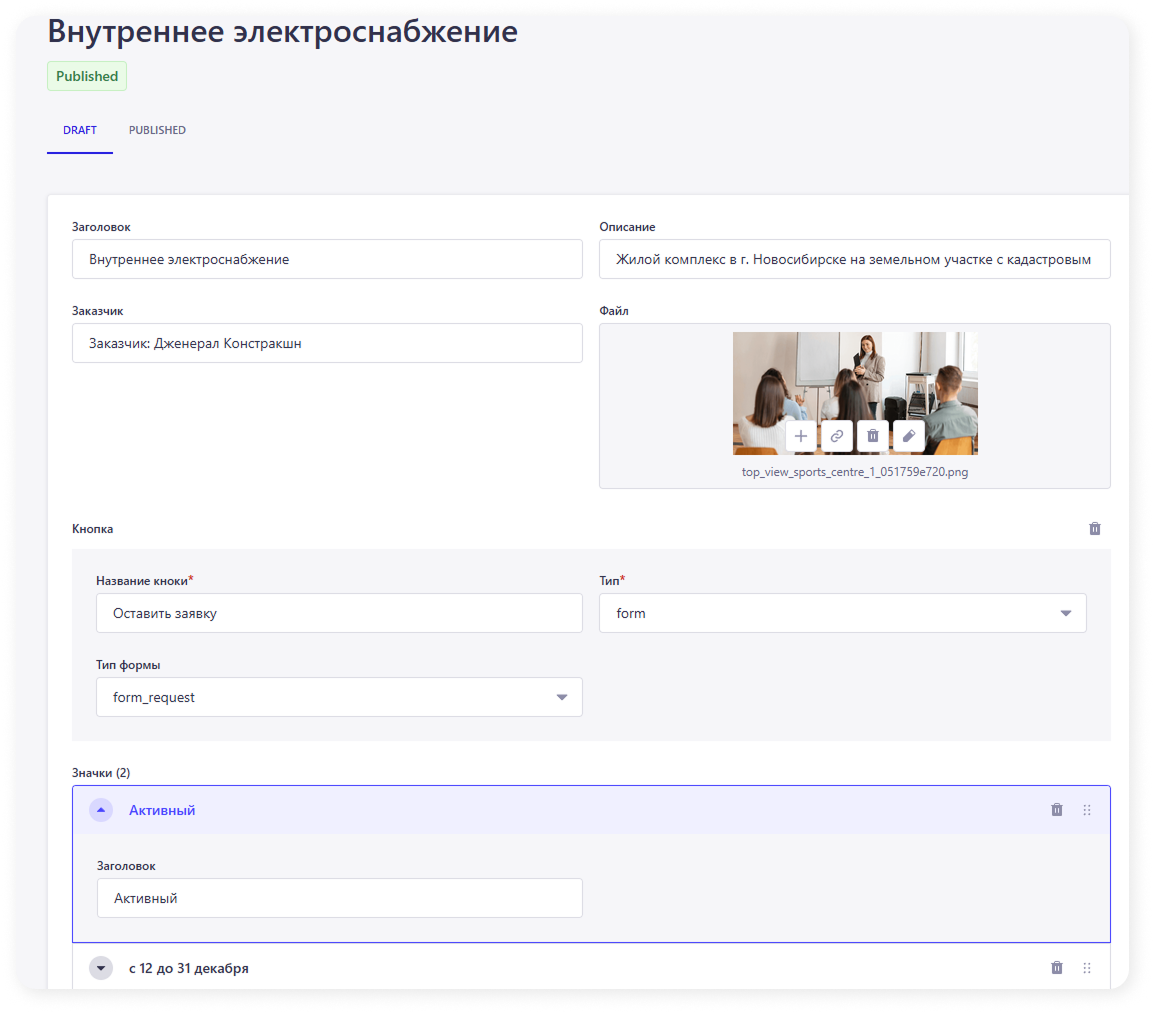Delete the 'с 12 до 31 декабря' item
The height and width of the screenshot is (1013, 1153).
tap(1057, 968)
